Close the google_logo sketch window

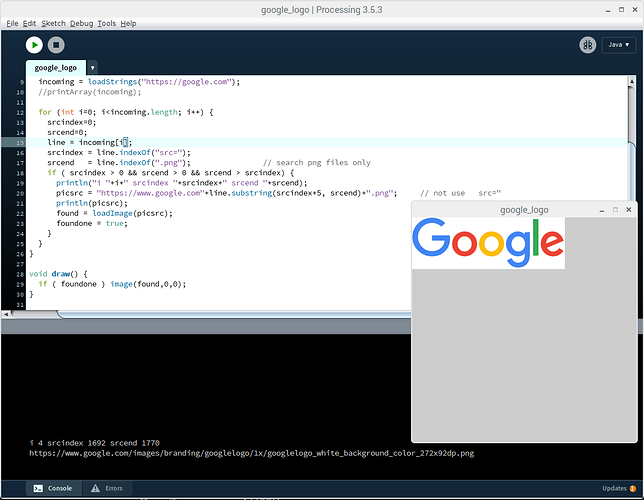[628, 210]
